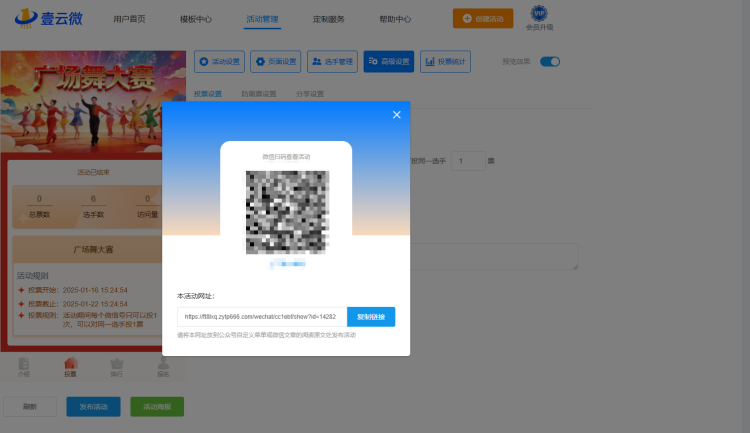This screenshot has width=750, height=433.
Task: Click the 发布活动 blue button
Action: 93,407
